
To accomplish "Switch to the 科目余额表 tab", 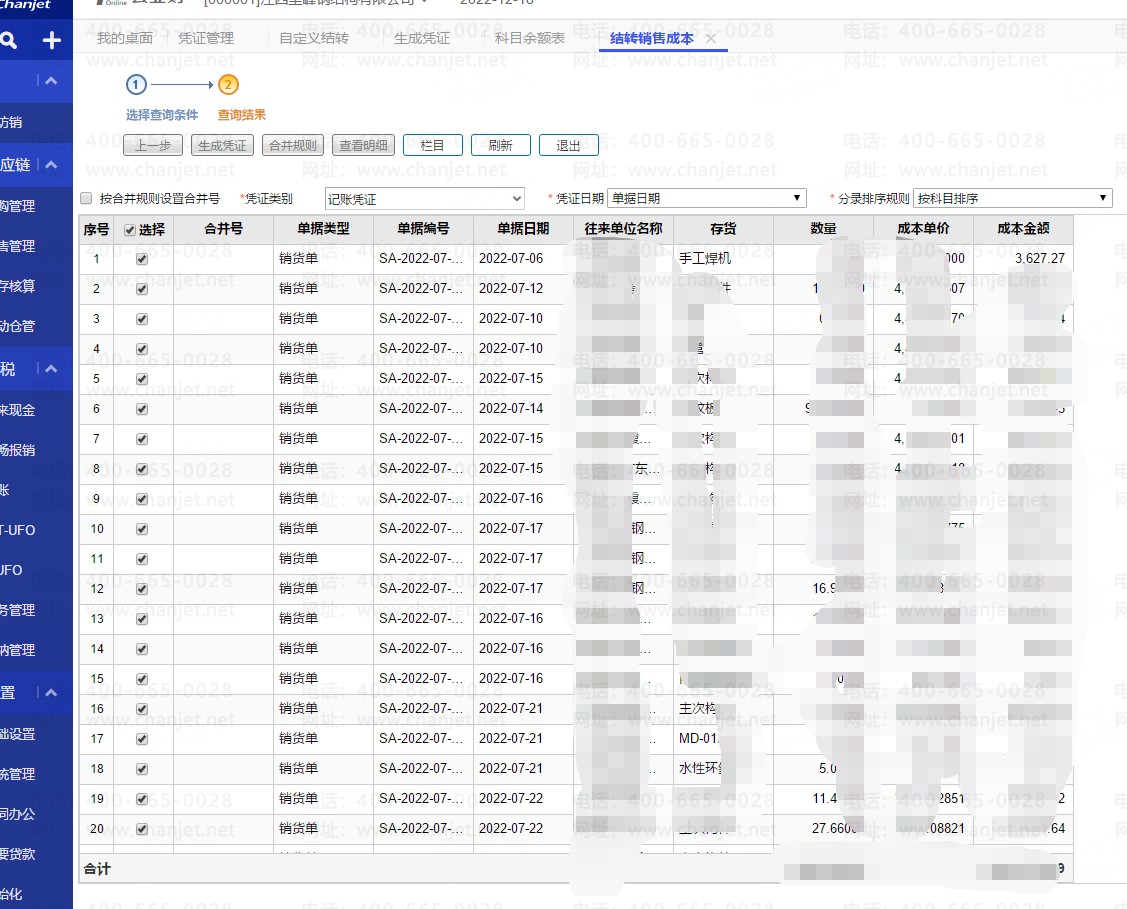I will (530, 39).
